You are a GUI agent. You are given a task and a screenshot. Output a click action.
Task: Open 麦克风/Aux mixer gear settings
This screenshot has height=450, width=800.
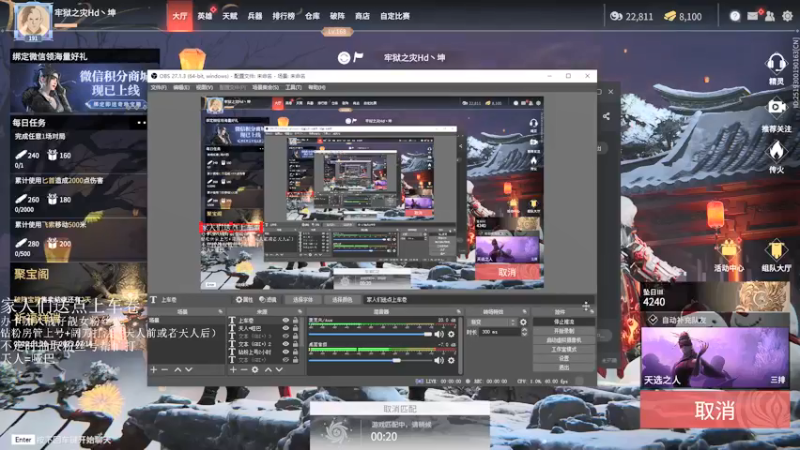pyautogui.click(x=451, y=334)
